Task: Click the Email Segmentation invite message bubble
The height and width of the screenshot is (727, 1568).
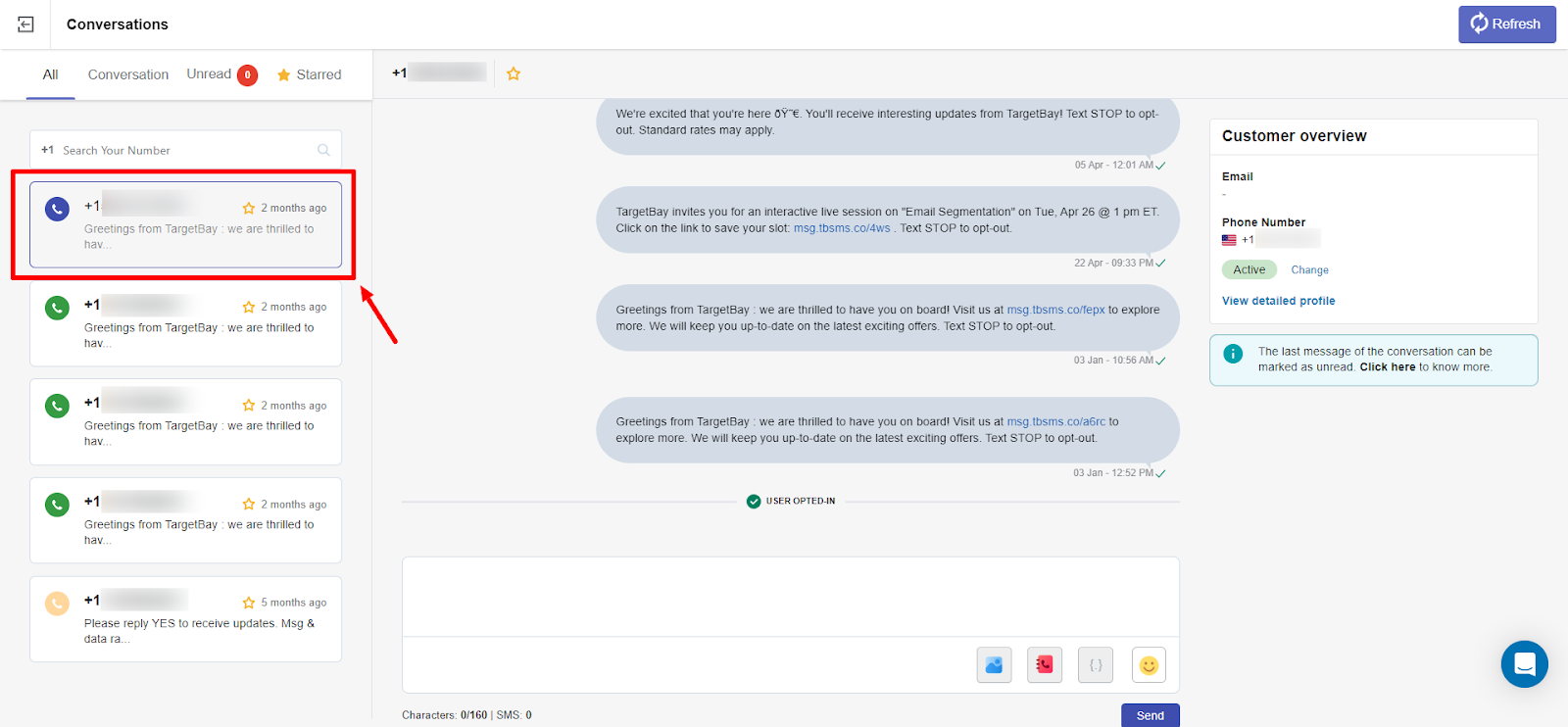Action: pos(888,220)
